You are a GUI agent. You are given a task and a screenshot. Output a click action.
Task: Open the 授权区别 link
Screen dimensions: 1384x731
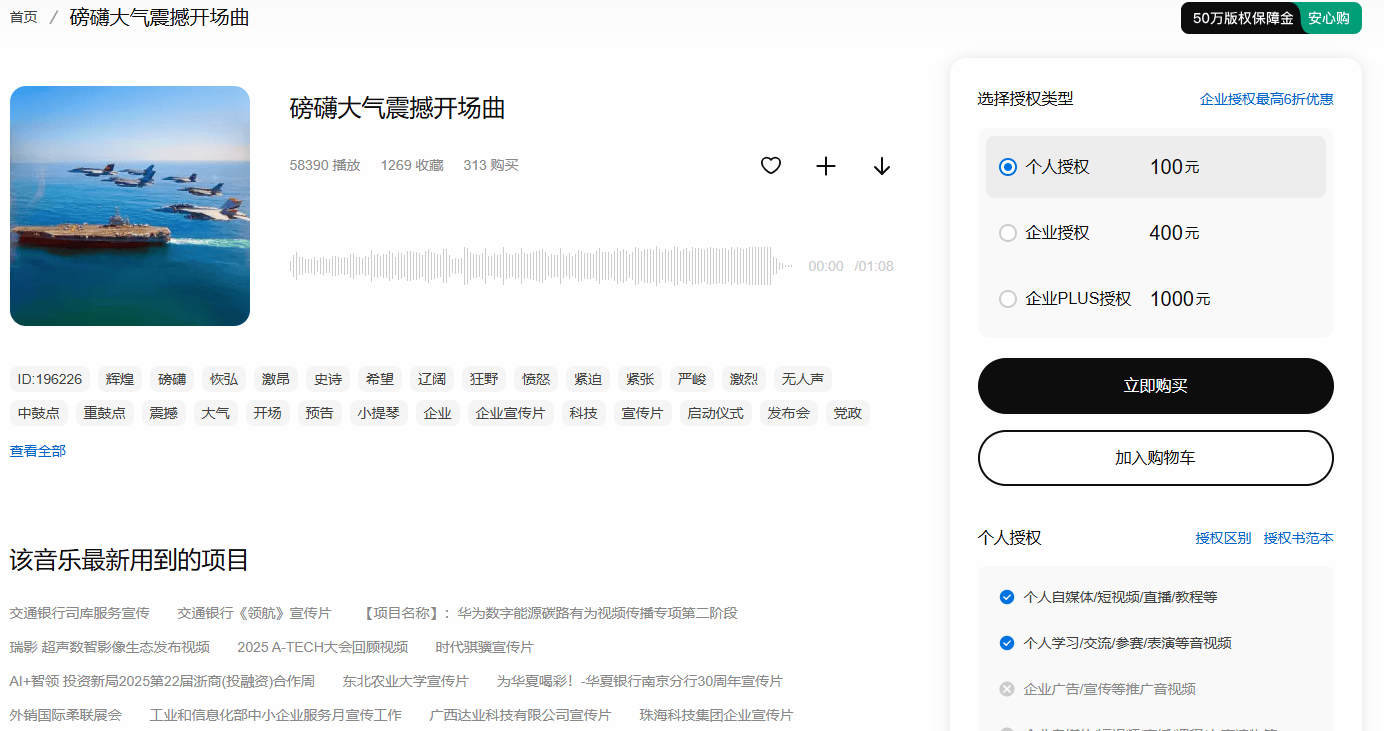click(x=1223, y=538)
